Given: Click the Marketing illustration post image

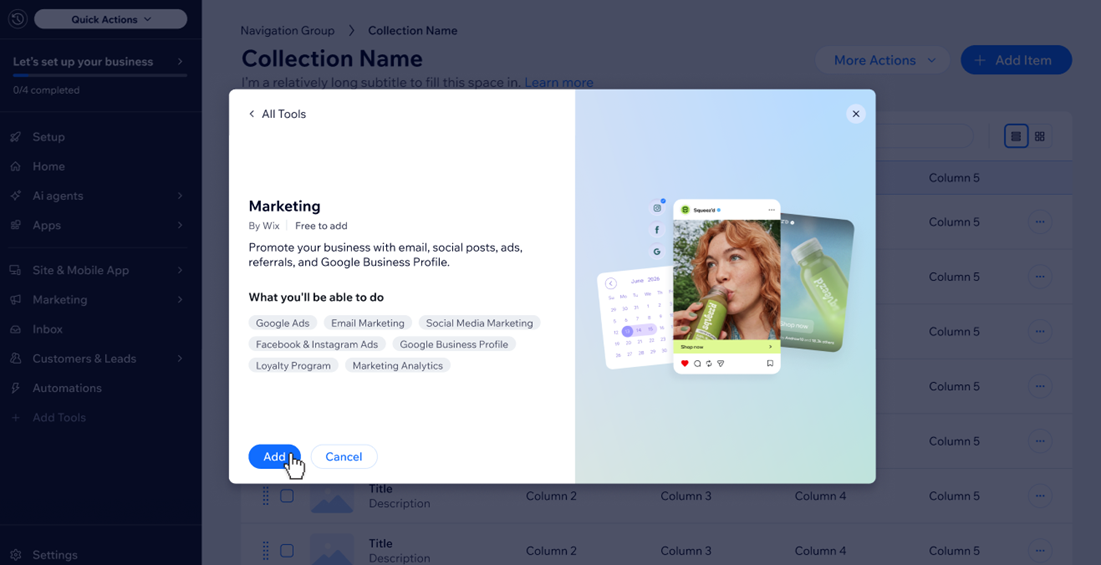Looking at the screenshot, I should click(727, 279).
